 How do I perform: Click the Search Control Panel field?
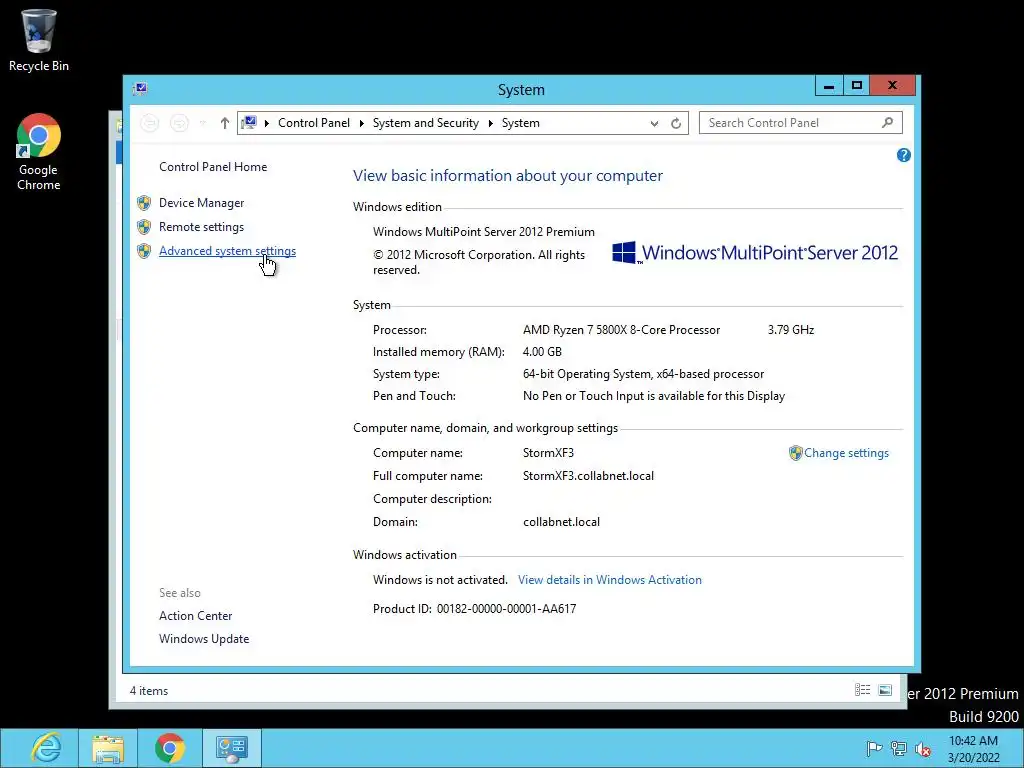pyautogui.click(x=801, y=123)
